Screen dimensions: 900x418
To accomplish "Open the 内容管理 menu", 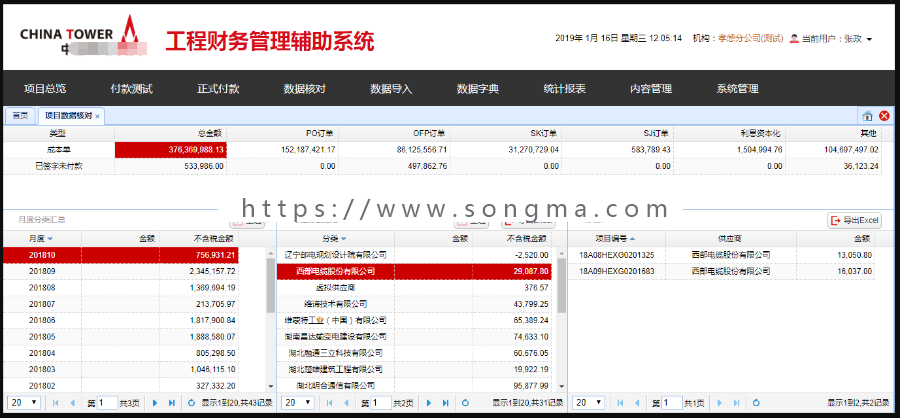I will click(651, 88).
